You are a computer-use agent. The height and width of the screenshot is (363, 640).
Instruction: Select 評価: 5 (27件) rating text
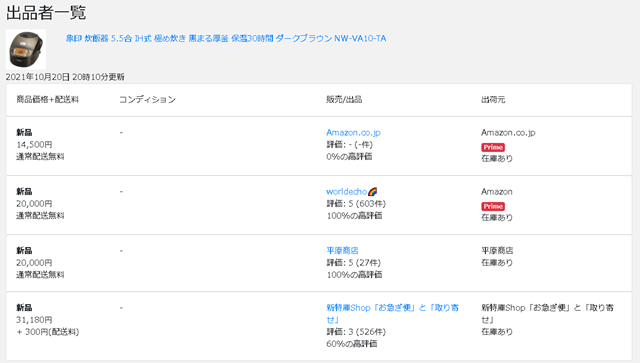pyautogui.click(x=353, y=263)
